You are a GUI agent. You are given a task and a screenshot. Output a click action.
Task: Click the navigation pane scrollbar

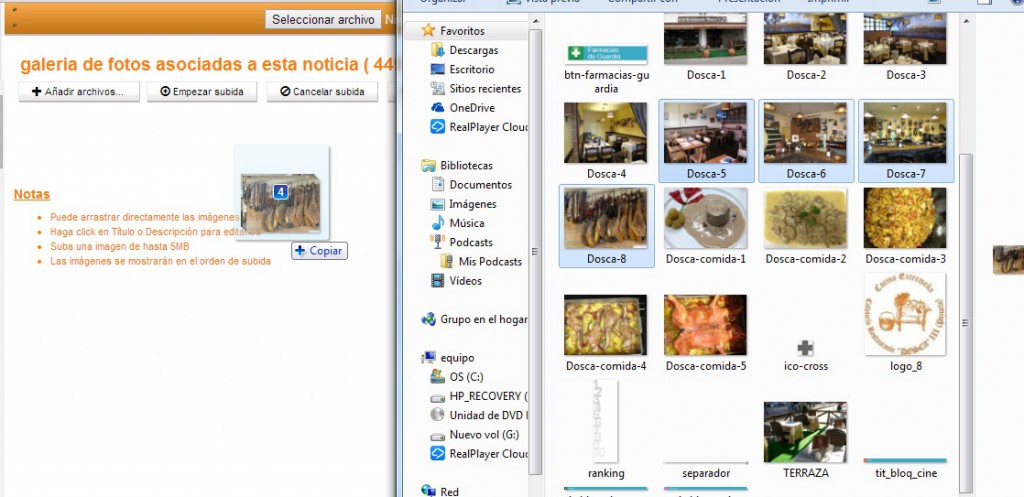point(535,251)
